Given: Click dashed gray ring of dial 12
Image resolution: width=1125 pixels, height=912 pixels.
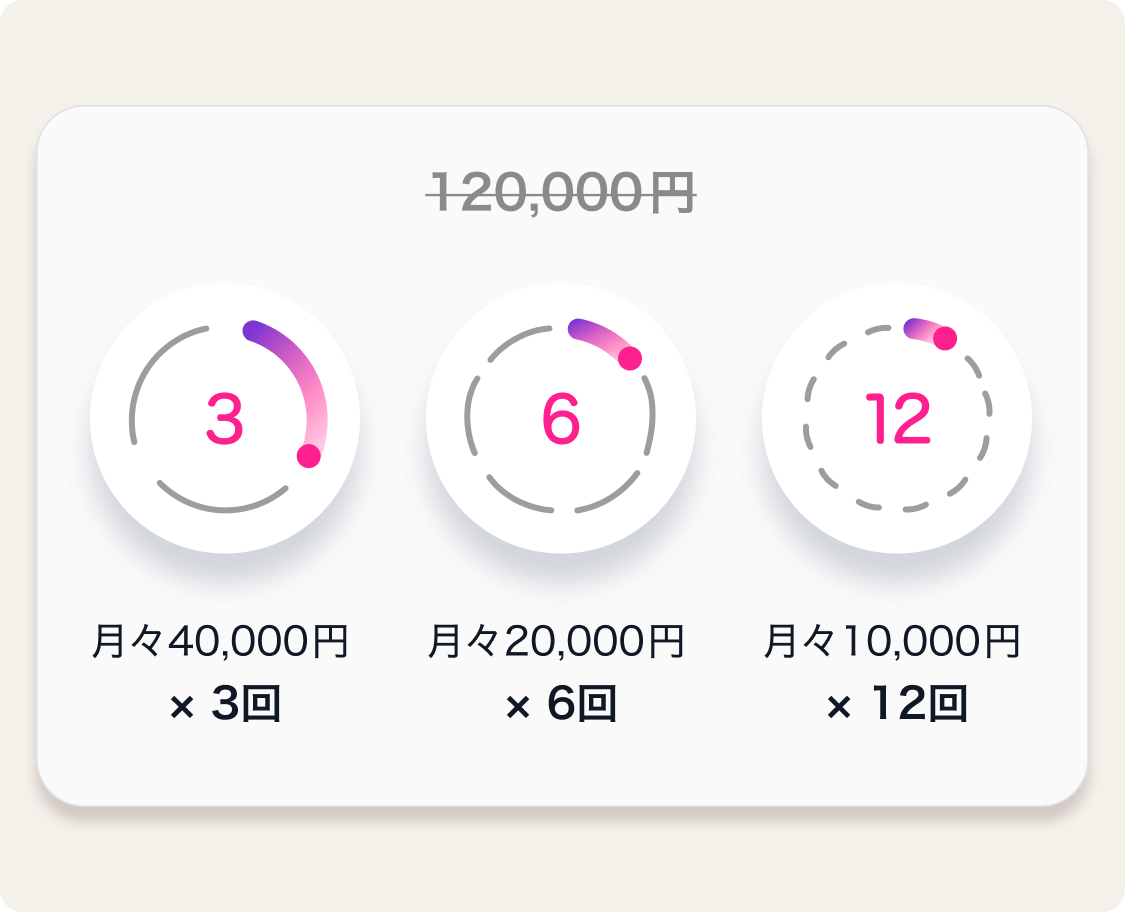Looking at the screenshot, I should [822, 476].
